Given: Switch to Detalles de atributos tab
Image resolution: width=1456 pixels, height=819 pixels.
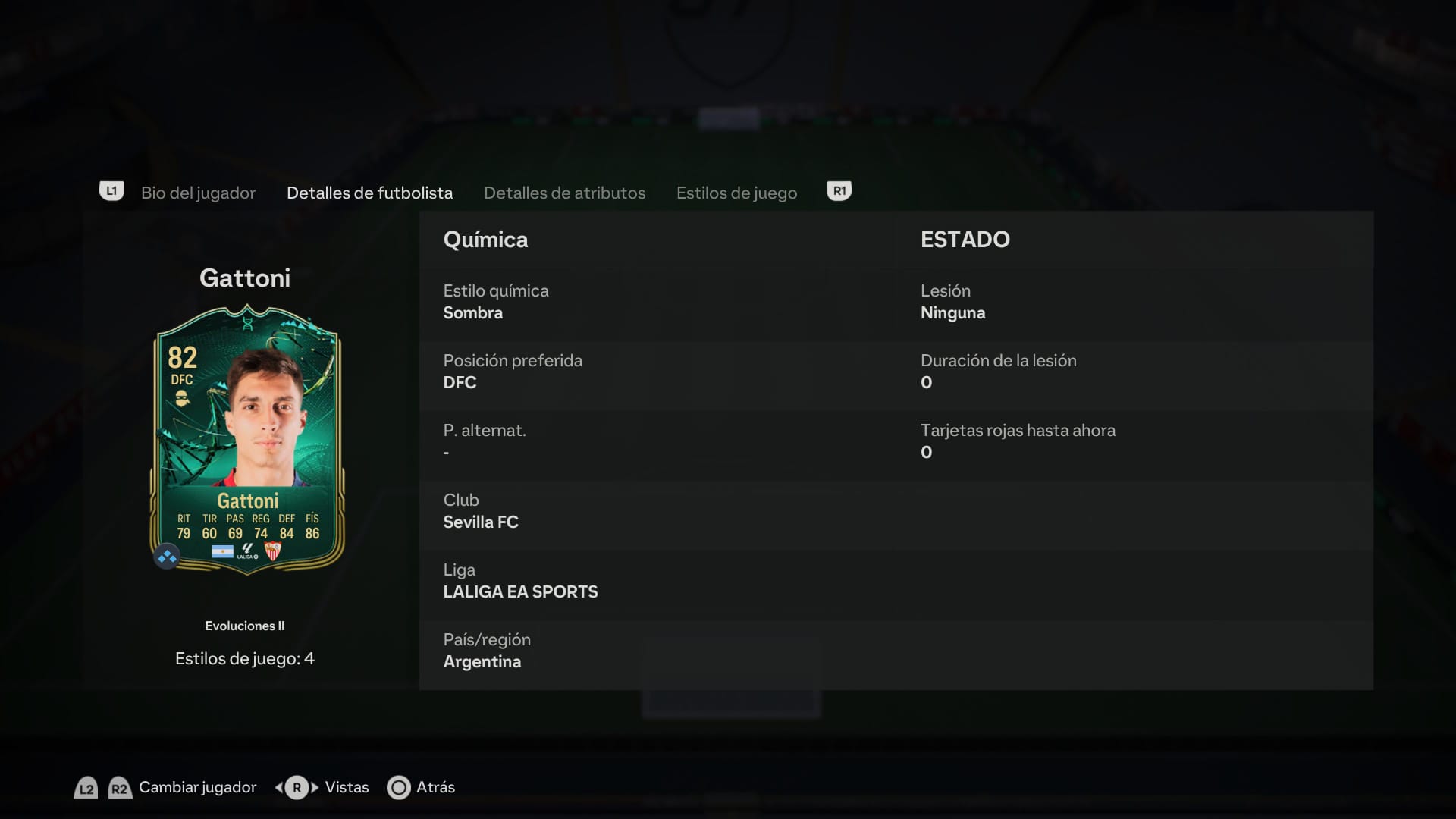Looking at the screenshot, I should 565,193.
